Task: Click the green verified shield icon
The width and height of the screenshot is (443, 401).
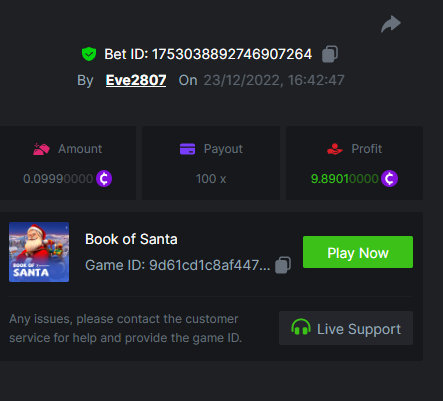Action: [89, 54]
